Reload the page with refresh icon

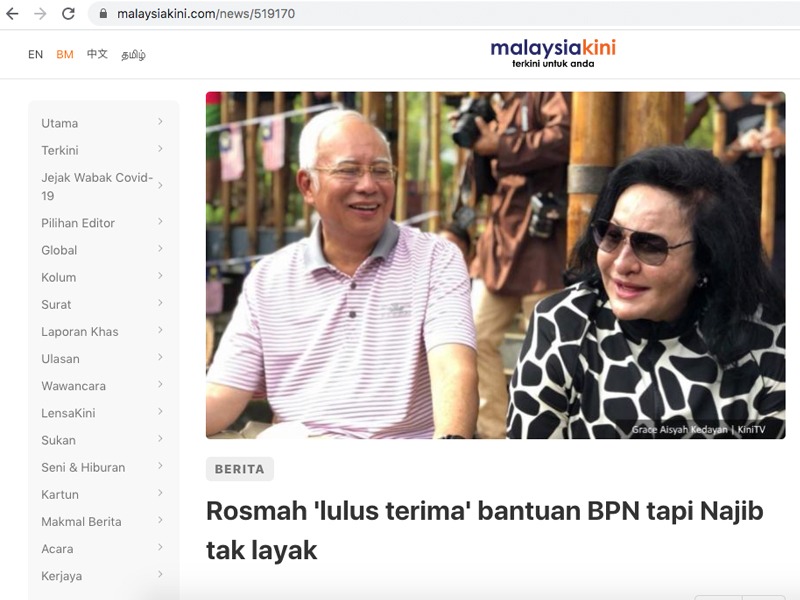(x=68, y=14)
